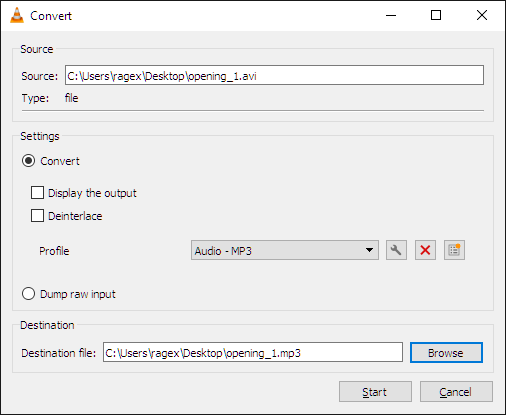The width and height of the screenshot is (506, 415).
Task: Start the conversion
Action: (375, 392)
